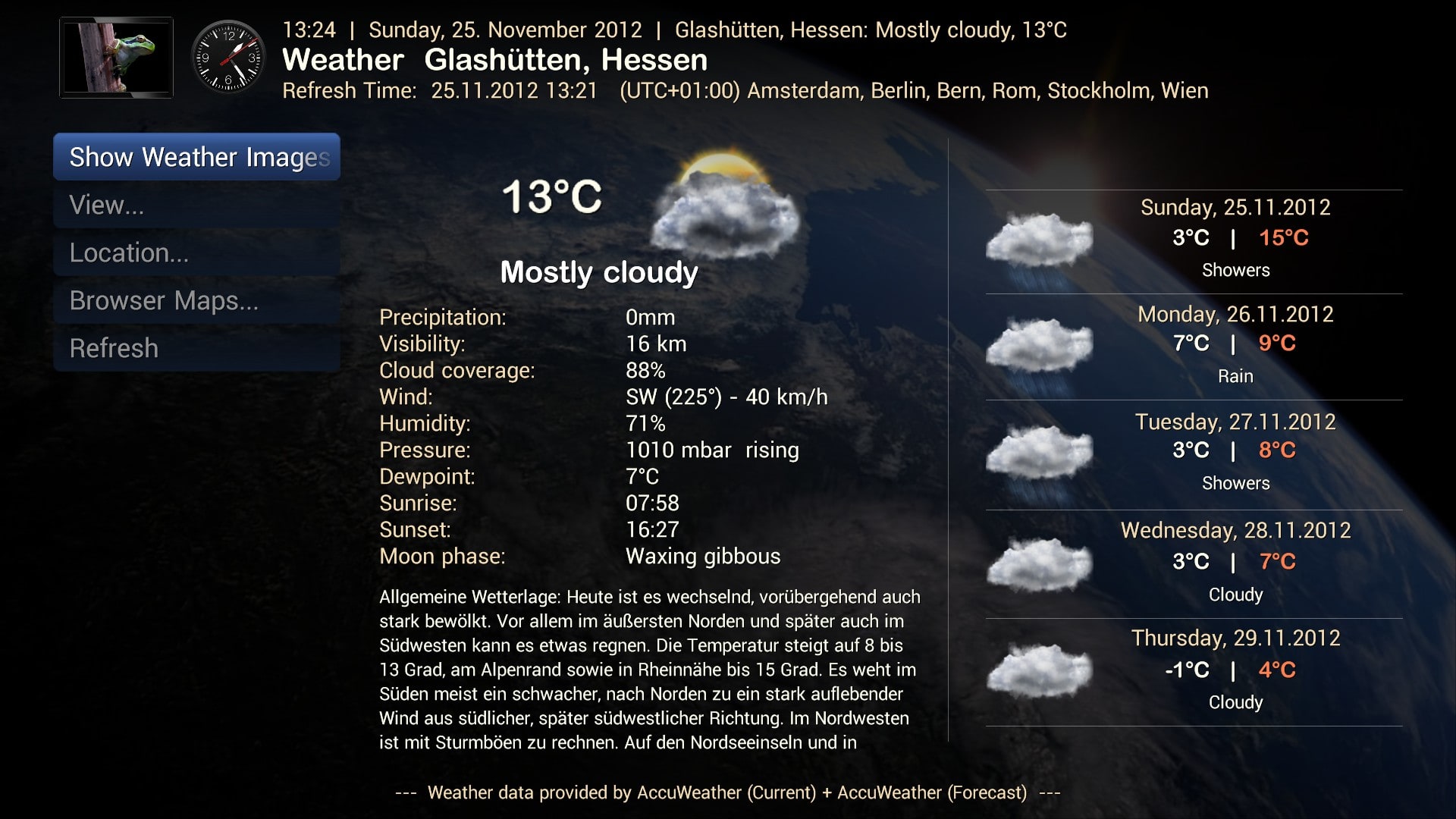This screenshot has height=819, width=1456.
Task: Select the View menu item
Action: coord(104,203)
